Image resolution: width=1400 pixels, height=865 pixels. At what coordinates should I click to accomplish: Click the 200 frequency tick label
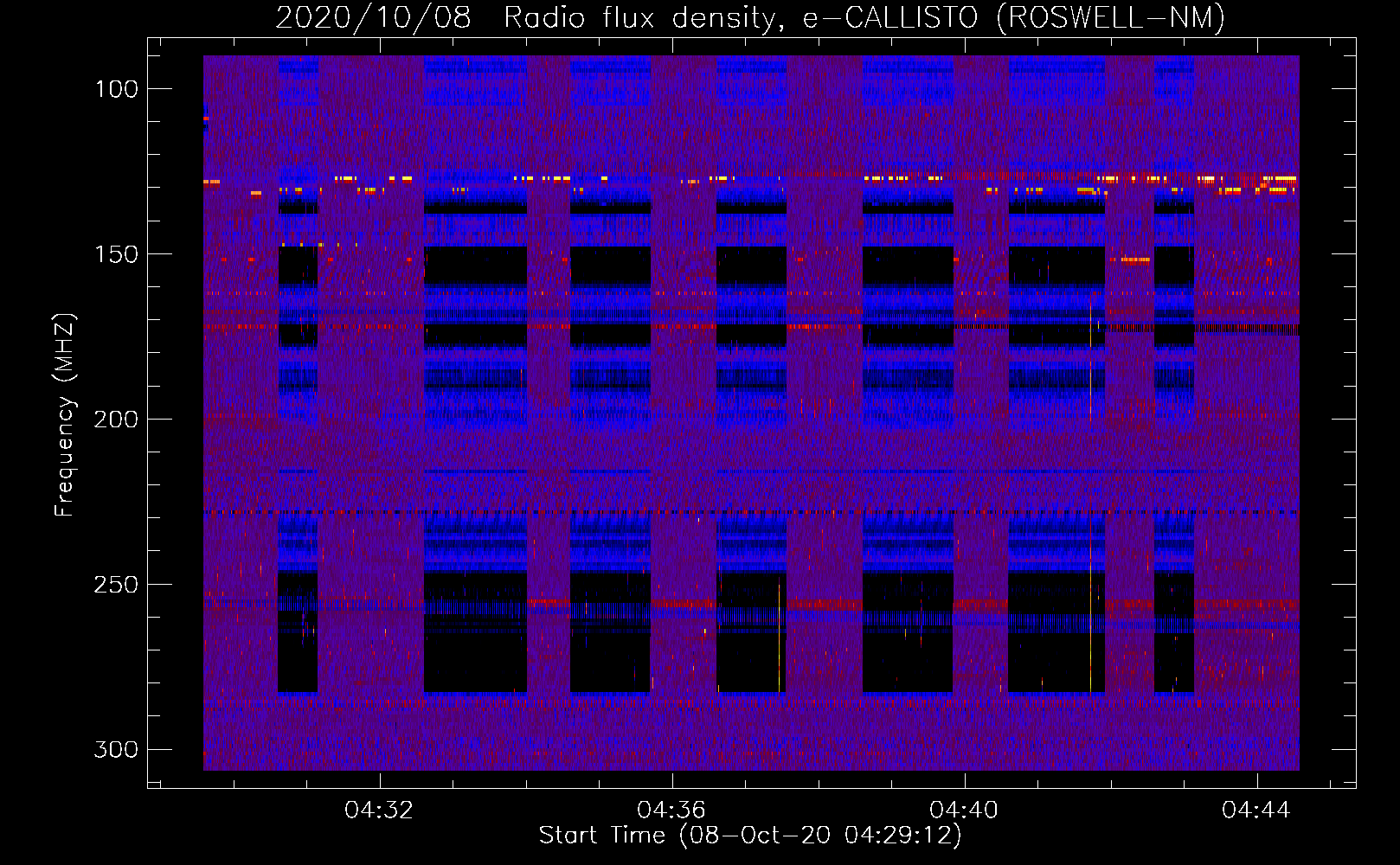pos(116,420)
